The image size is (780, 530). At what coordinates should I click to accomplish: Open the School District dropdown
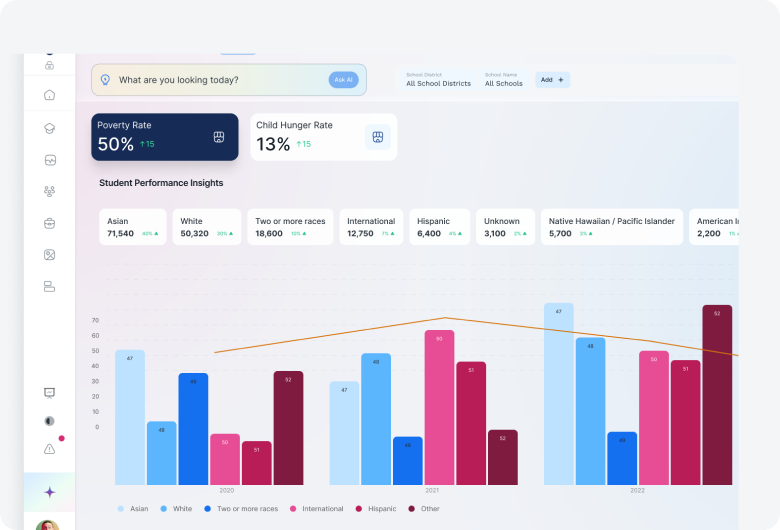pyautogui.click(x=438, y=80)
